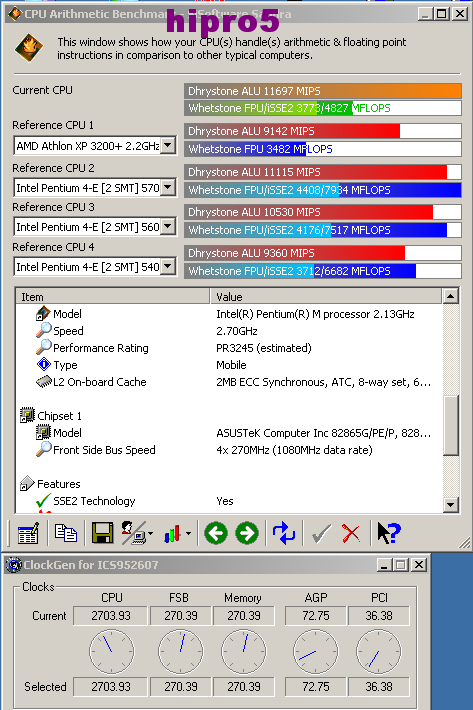Click the Chipset 1 chip icon
Viewport: 473px width, 710px height.
point(27,415)
